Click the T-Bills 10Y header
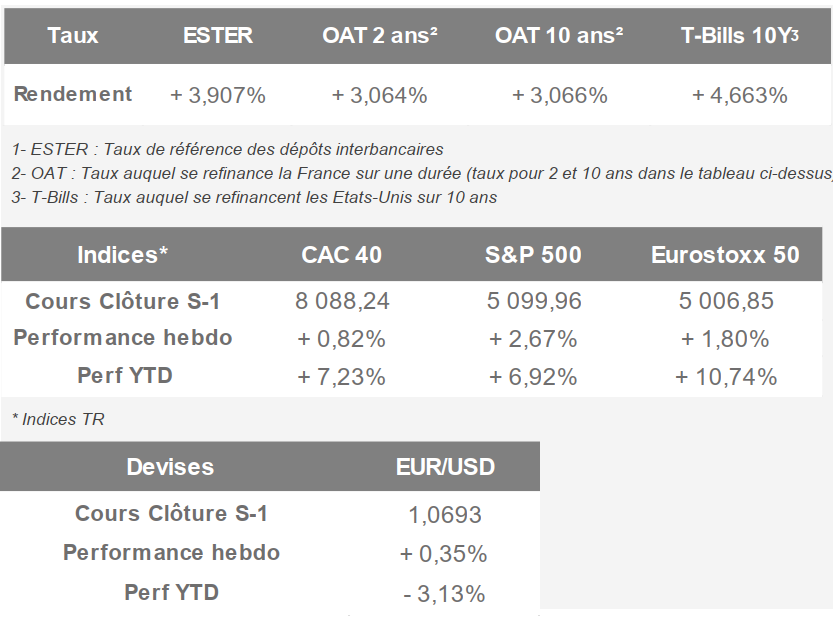833x629 pixels. (739, 36)
